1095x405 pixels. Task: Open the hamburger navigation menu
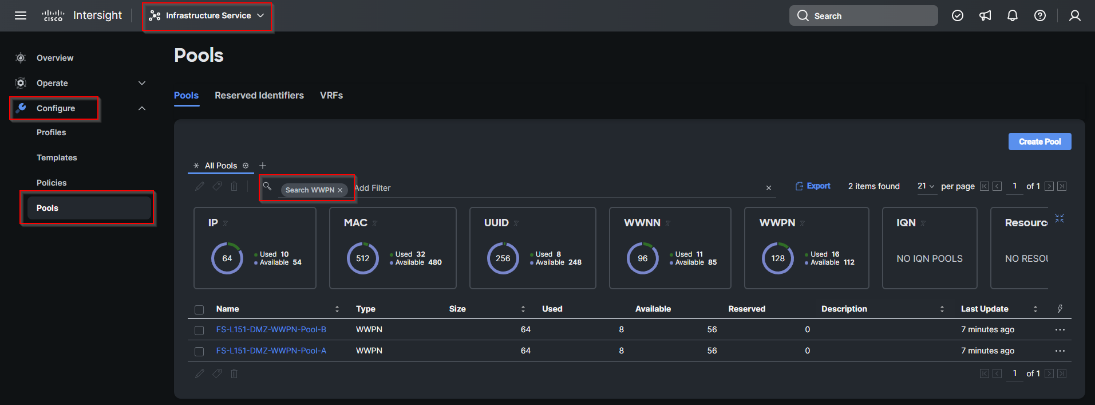pos(21,16)
